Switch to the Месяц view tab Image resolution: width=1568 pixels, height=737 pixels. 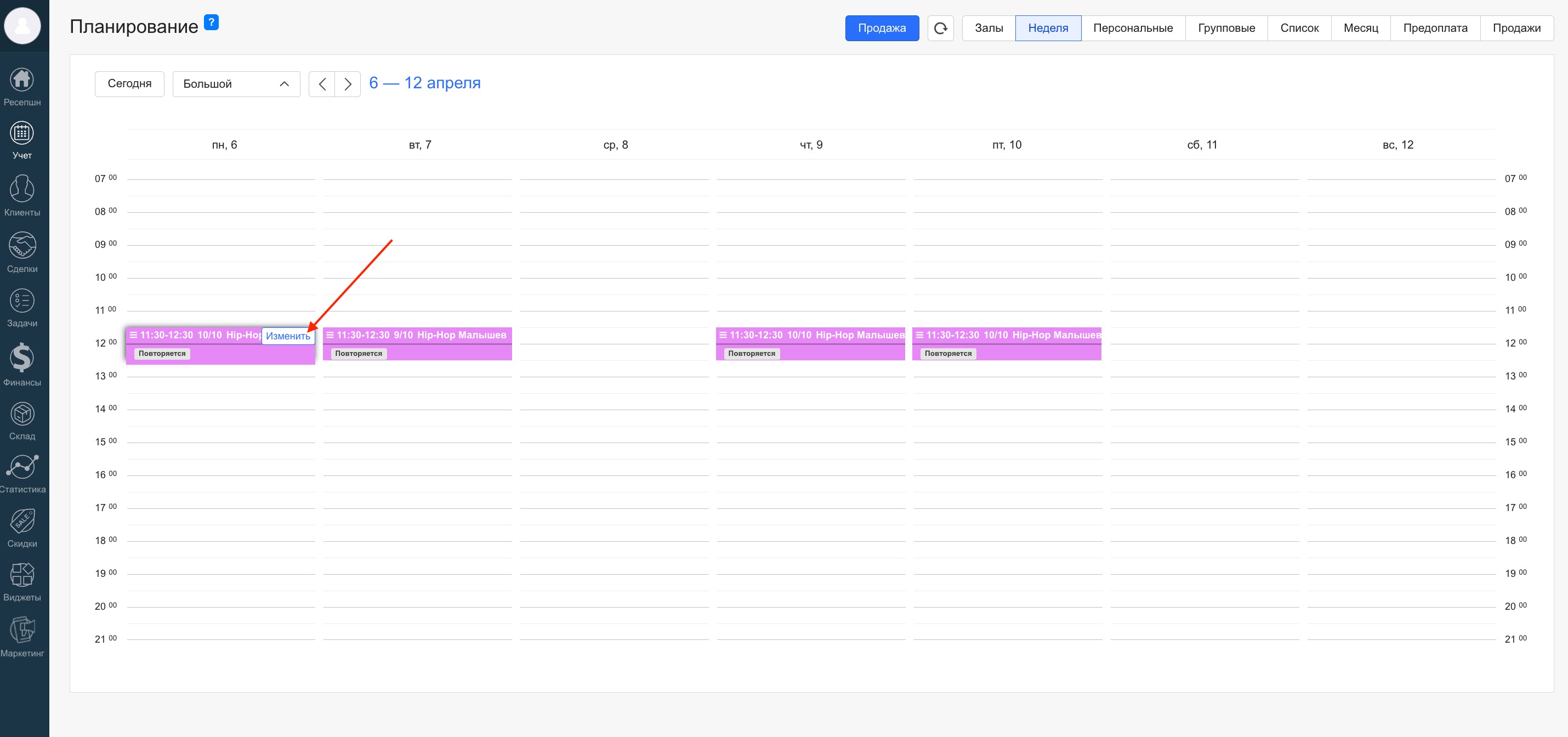pos(1360,28)
